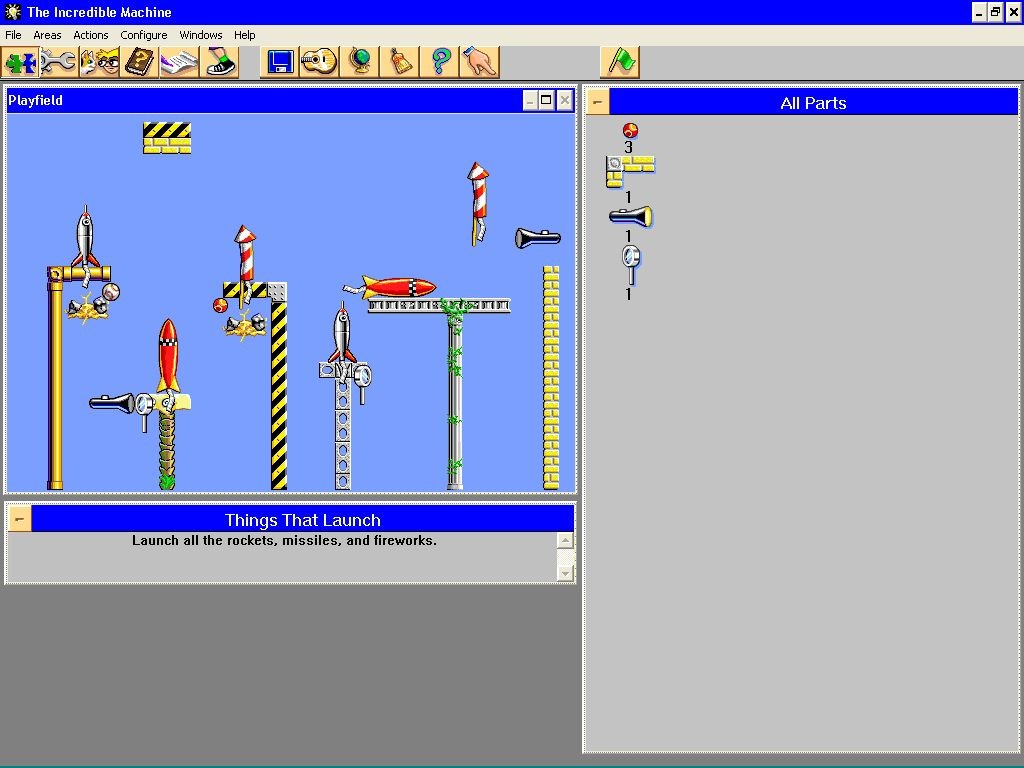The width and height of the screenshot is (1024, 768).
Task: Click the magnifying glass beside the palm tree
Action: click(144, 411)
